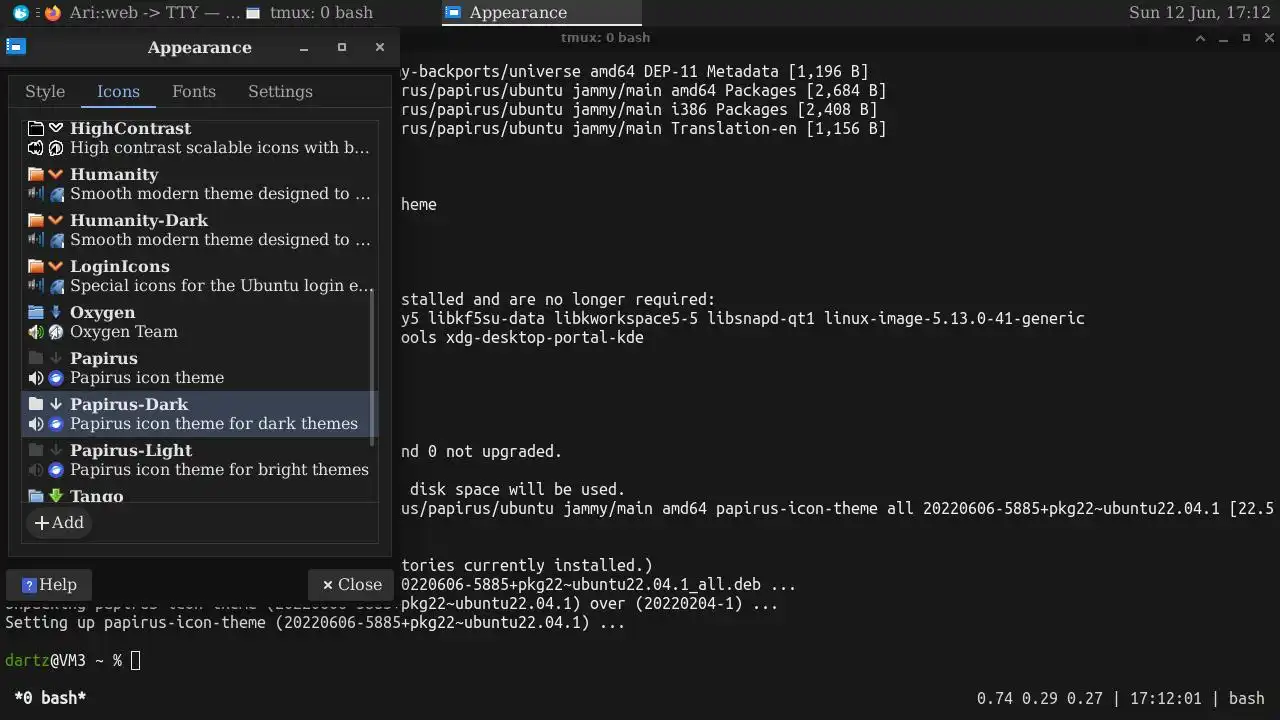Click the Oxygen blue down-arrow preview icon
The image size is (1280, 720).
[56, 312]
